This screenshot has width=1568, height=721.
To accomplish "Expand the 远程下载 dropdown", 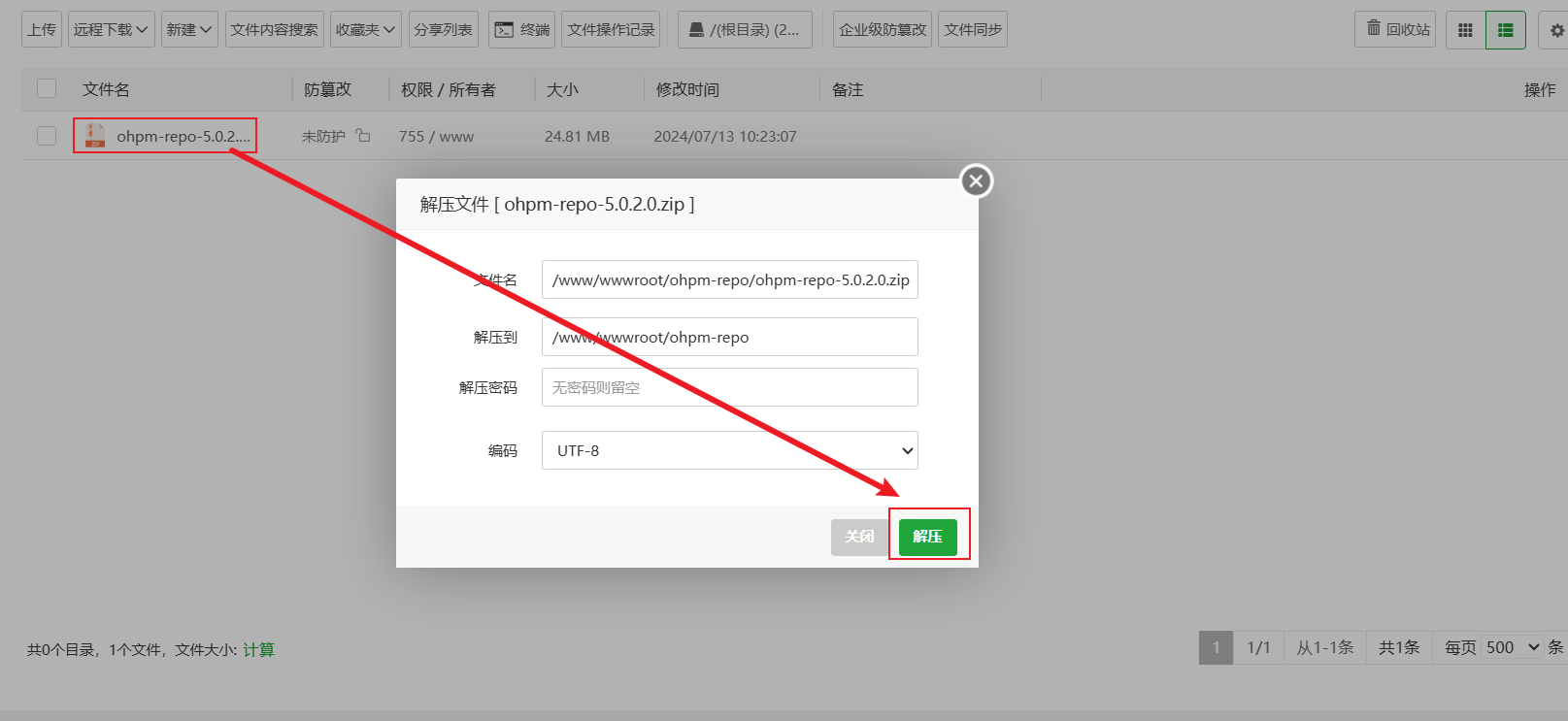I will click(111, 30).
